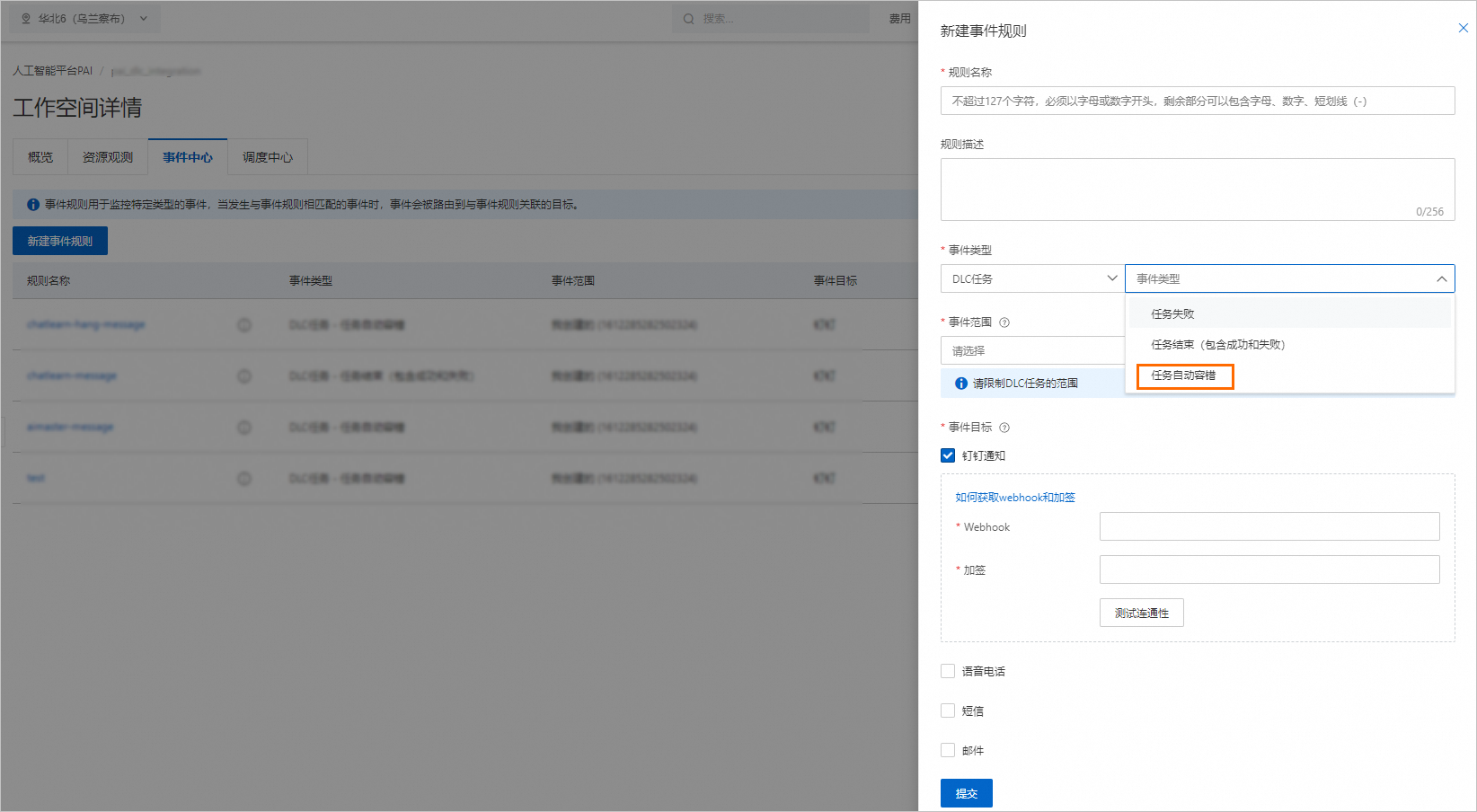Click the info icon beside 请限制DLC任务的范围
Image resolution: width=1477 pixels, height=812 pixels.
961,384
